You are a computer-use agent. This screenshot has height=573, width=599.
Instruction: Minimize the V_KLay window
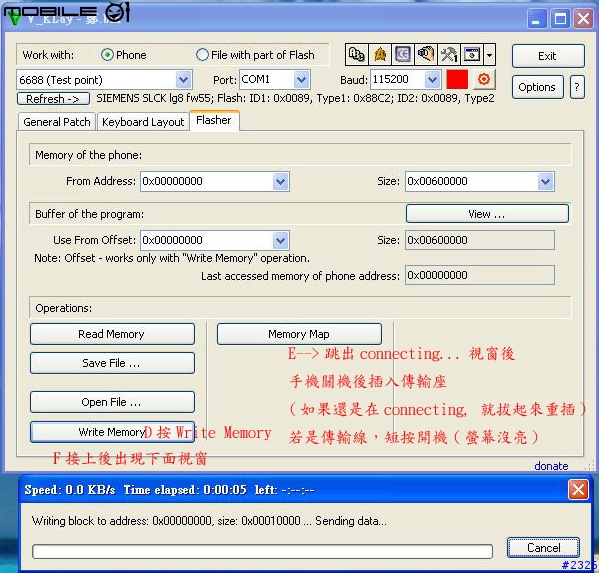click(x=536, y=18)
